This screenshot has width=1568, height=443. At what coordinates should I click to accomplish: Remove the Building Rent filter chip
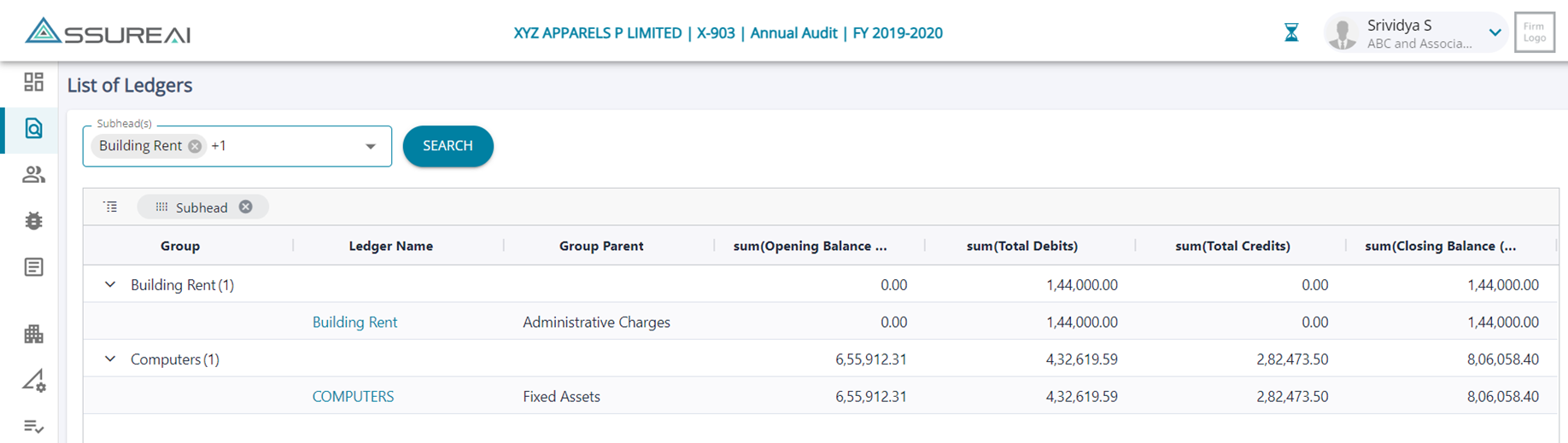[x=195, y=146]
